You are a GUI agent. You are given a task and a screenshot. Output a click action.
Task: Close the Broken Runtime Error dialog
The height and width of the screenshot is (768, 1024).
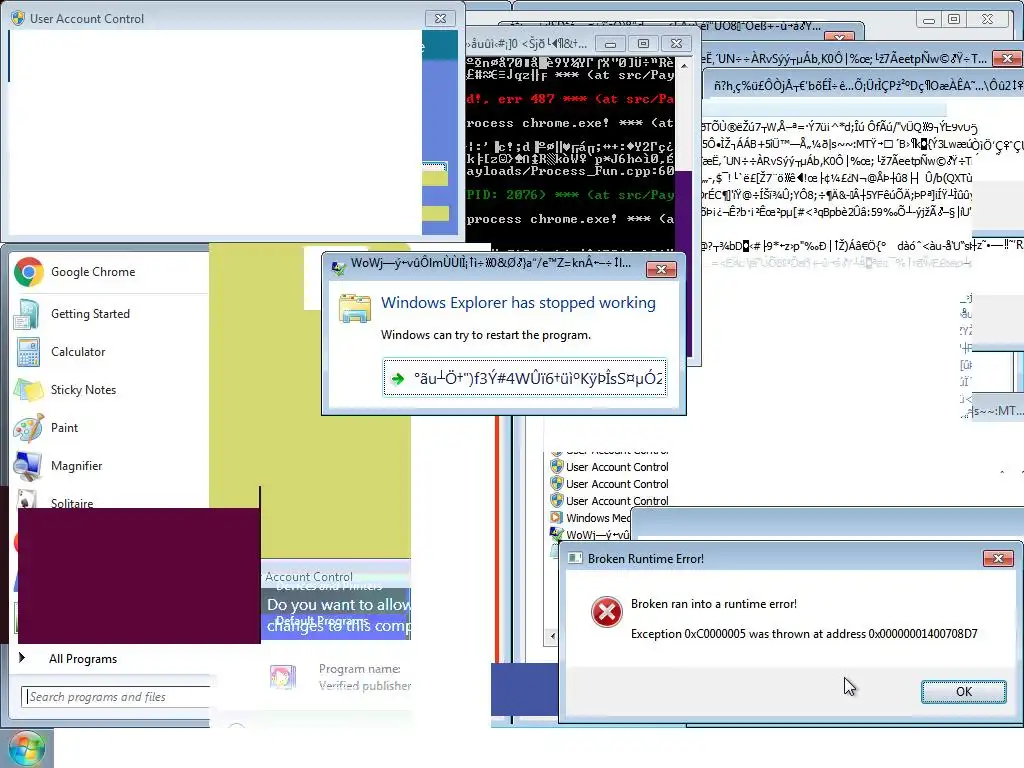coord(998,558)
